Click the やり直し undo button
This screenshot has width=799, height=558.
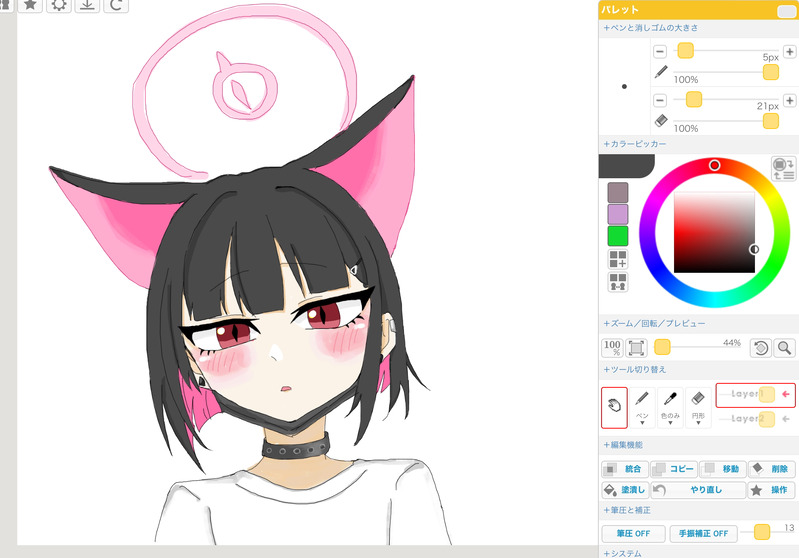[x=698, y=490]
